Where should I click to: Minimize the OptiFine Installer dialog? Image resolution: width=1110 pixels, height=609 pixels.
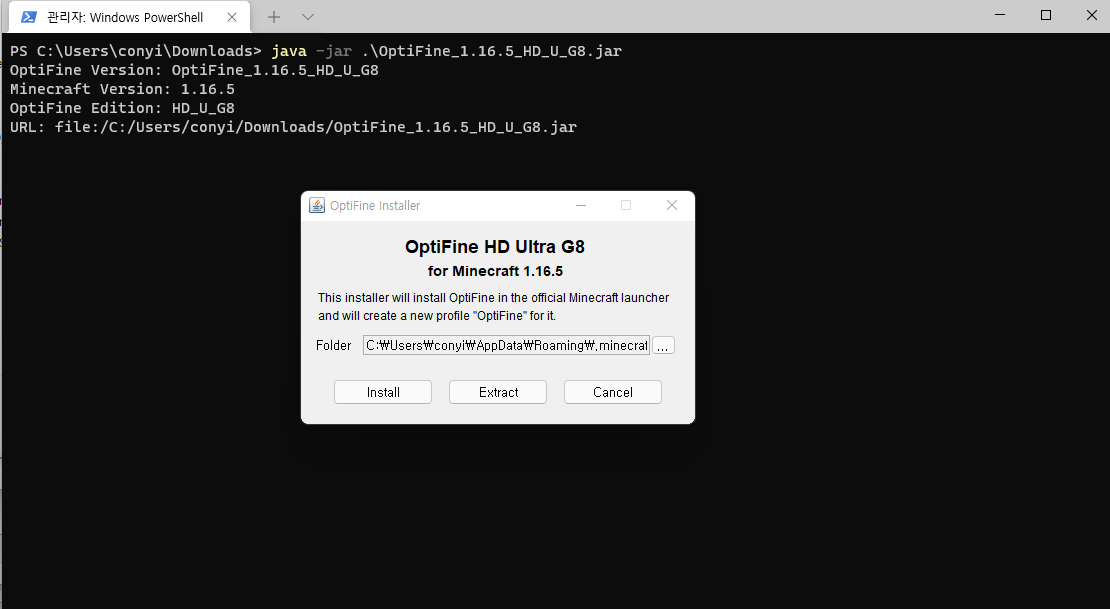tap(580, 205)
